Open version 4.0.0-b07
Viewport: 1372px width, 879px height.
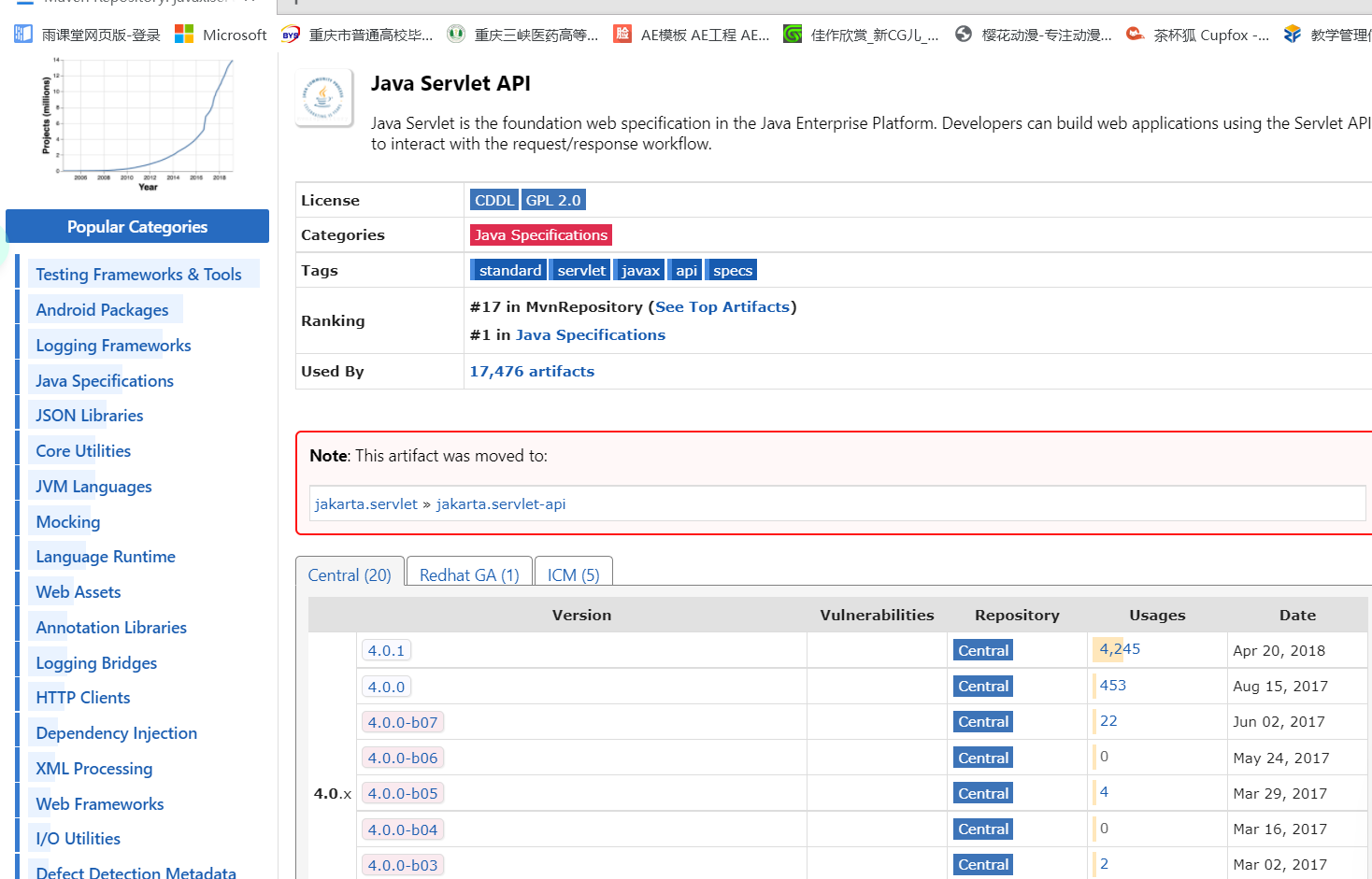click(403, 722)
